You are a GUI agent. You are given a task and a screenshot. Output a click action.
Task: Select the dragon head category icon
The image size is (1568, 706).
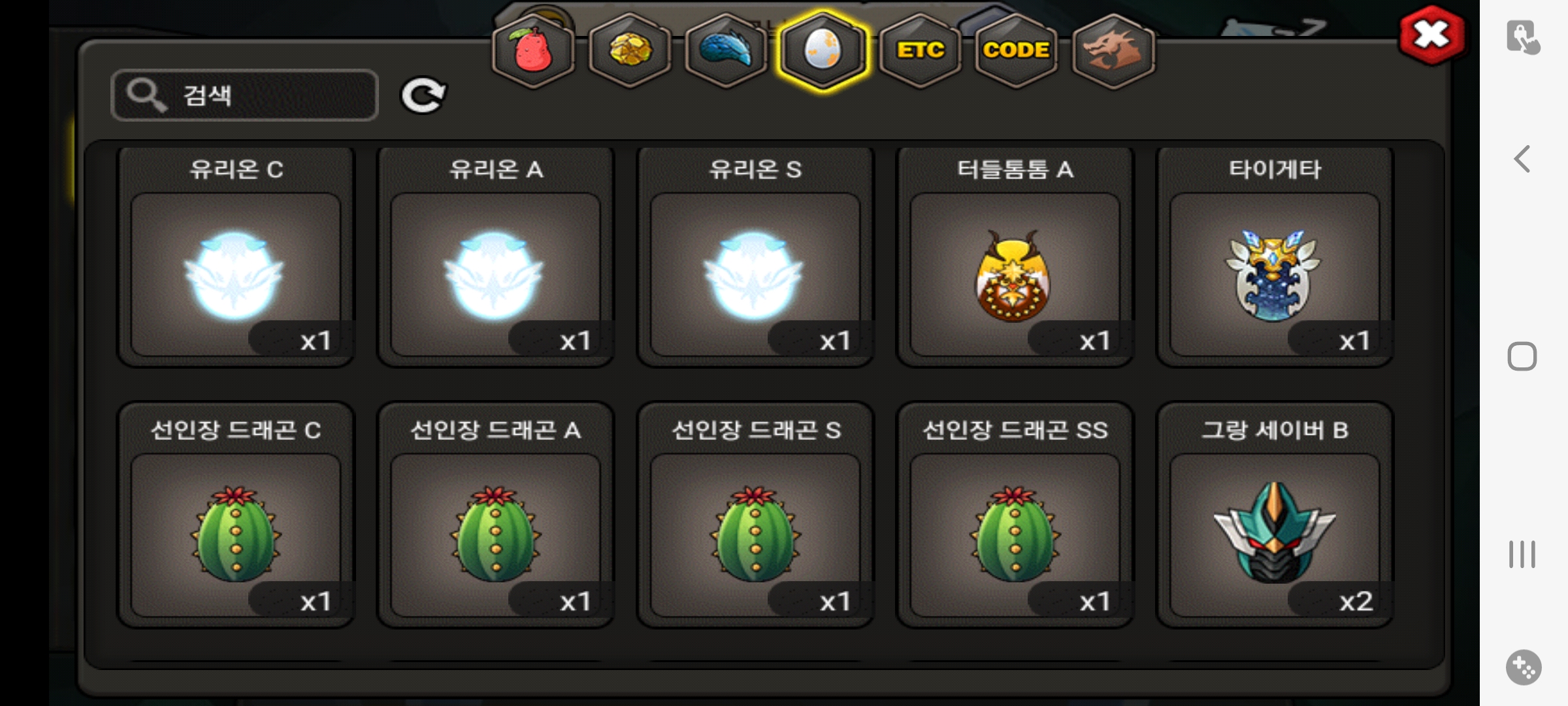(x=1113, y=51)
